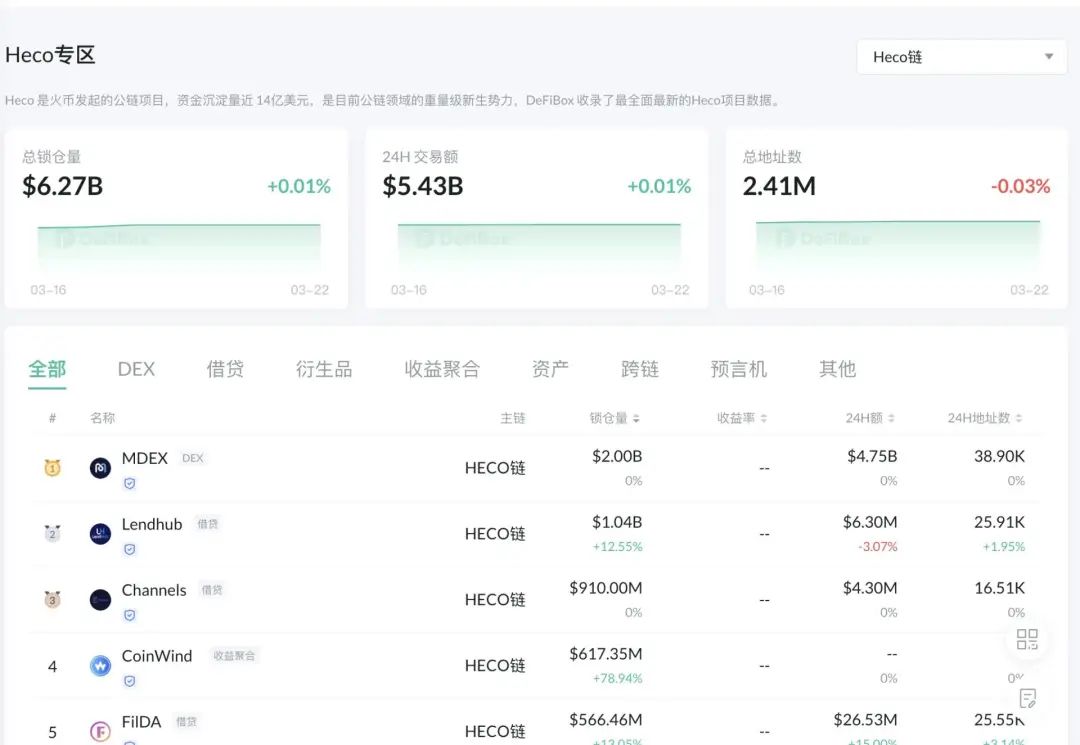The height and width of the screenshot is (745, 1080).
Task: Click the CoinWind project logo
Action: point(101,666)
